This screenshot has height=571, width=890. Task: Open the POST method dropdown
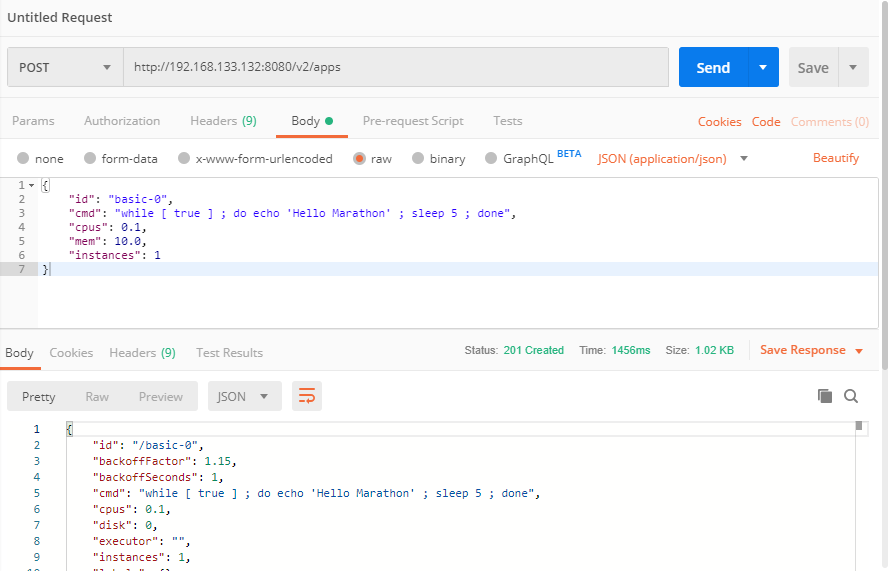tap(65, 67)
